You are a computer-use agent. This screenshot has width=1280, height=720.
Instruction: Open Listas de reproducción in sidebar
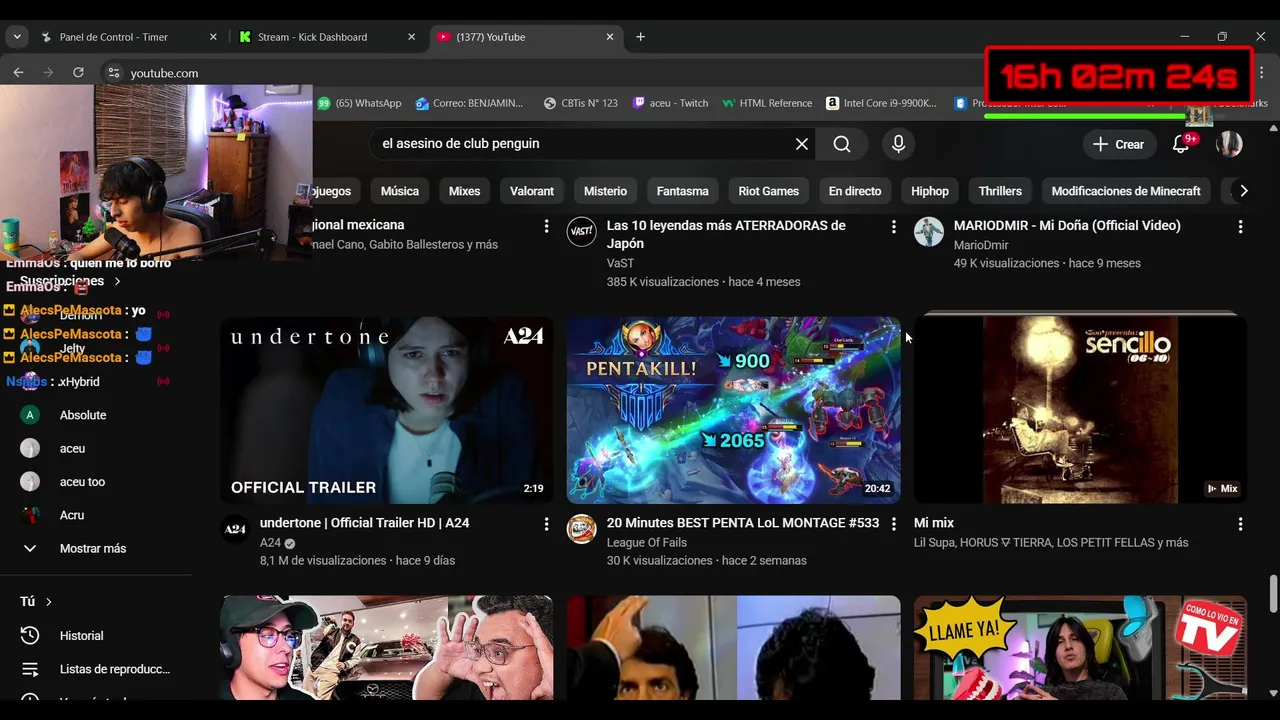pyautogui.click(x=96, y=669)
